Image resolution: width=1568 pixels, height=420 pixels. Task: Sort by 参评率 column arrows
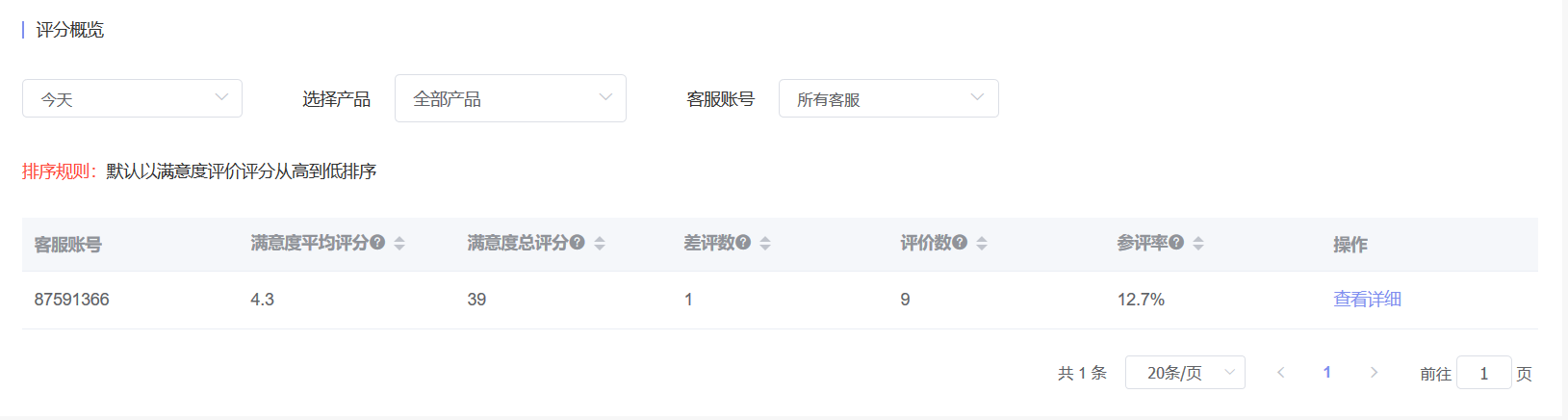(1198, 244)
